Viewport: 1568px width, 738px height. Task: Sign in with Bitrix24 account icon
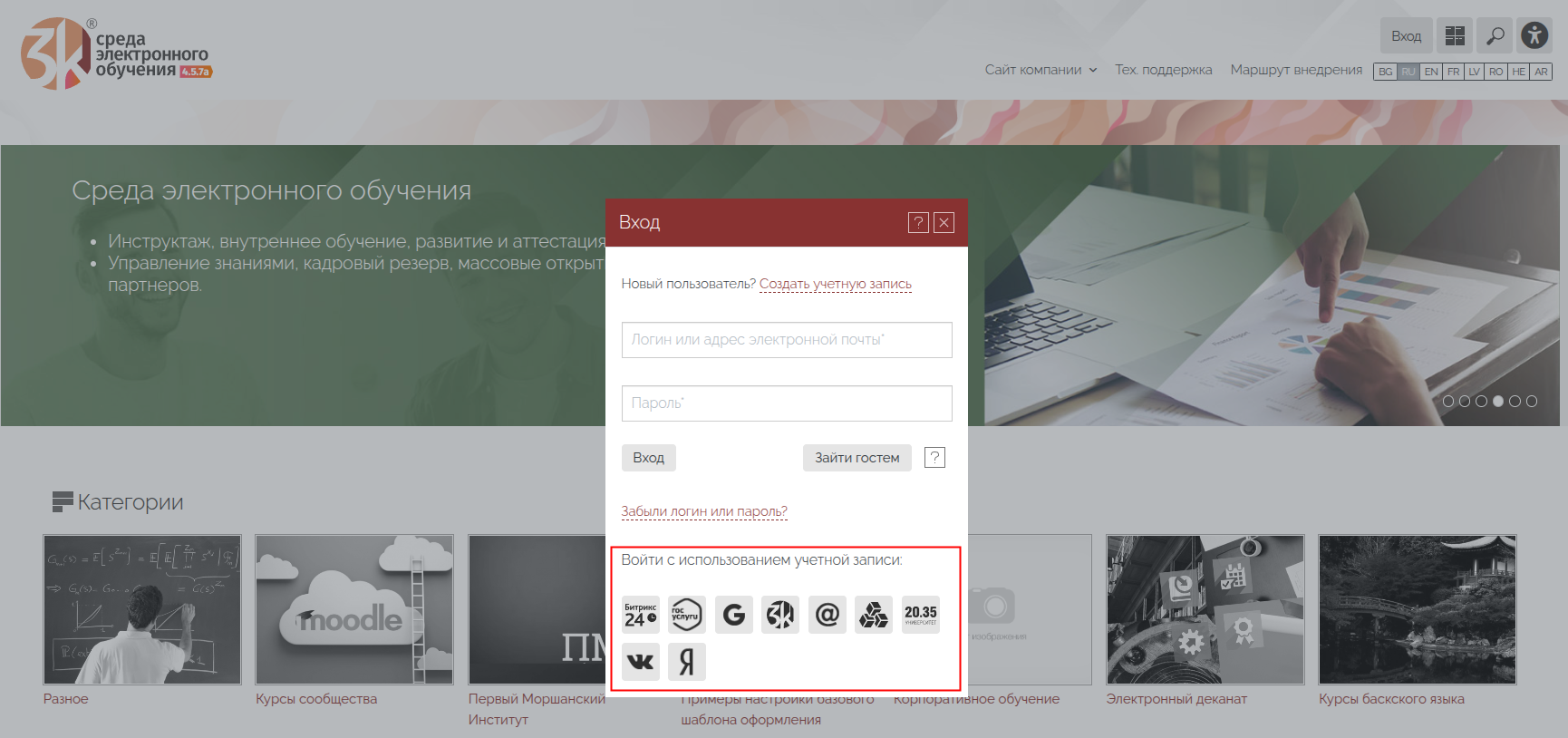coord(641,615)
